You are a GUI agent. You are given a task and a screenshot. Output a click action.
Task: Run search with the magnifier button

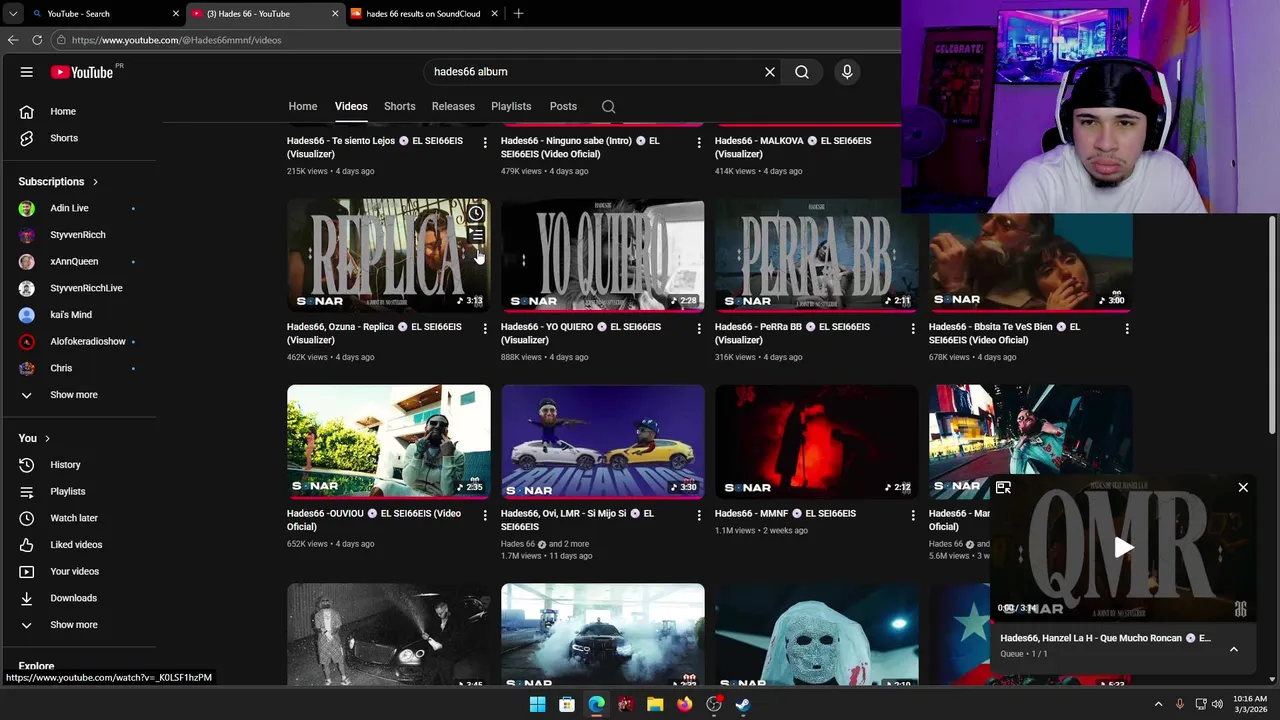coord(802,72)
